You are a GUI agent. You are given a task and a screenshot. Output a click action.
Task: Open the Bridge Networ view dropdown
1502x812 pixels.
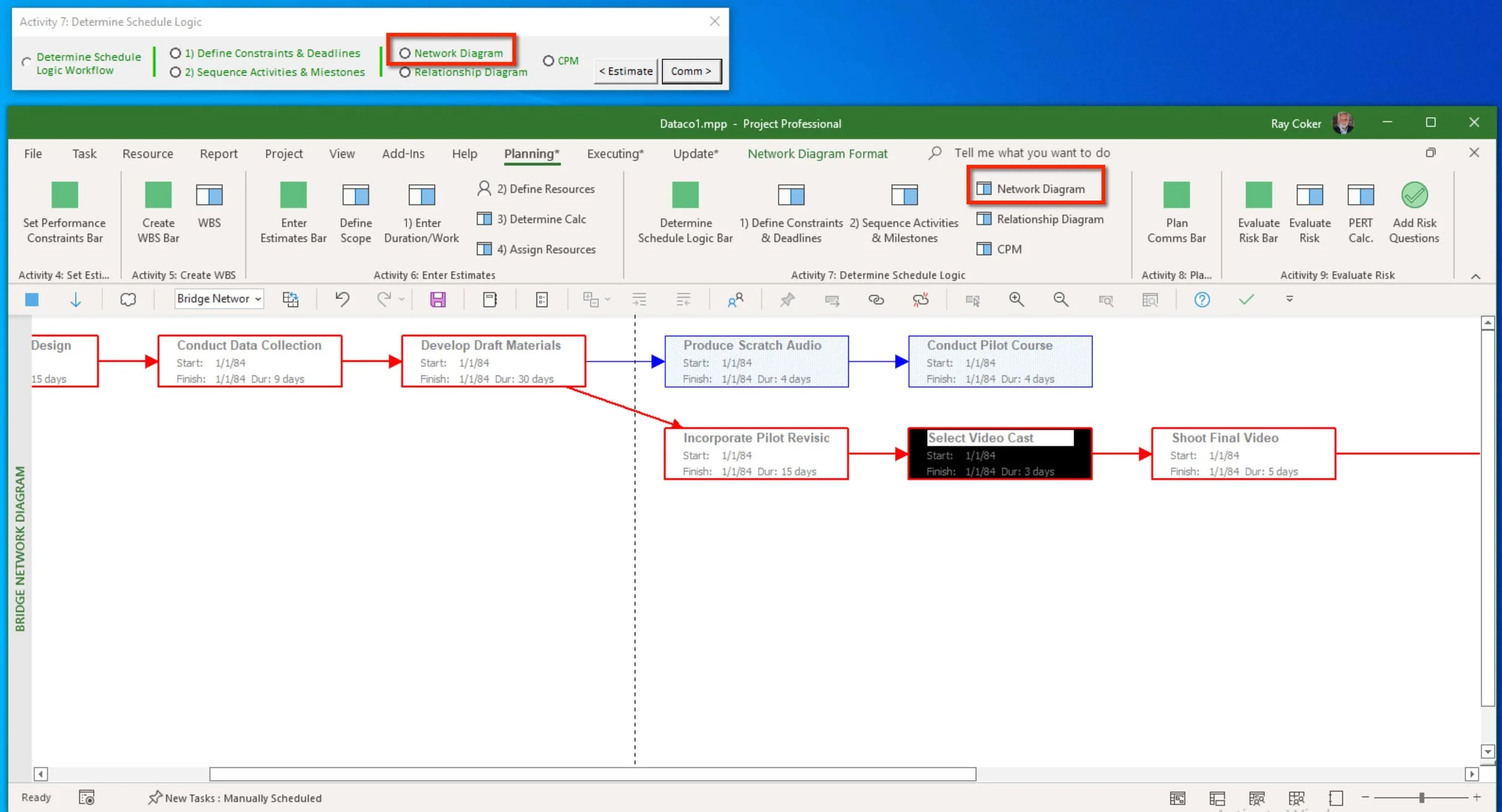pyautogui.click(x=219, y=298)
